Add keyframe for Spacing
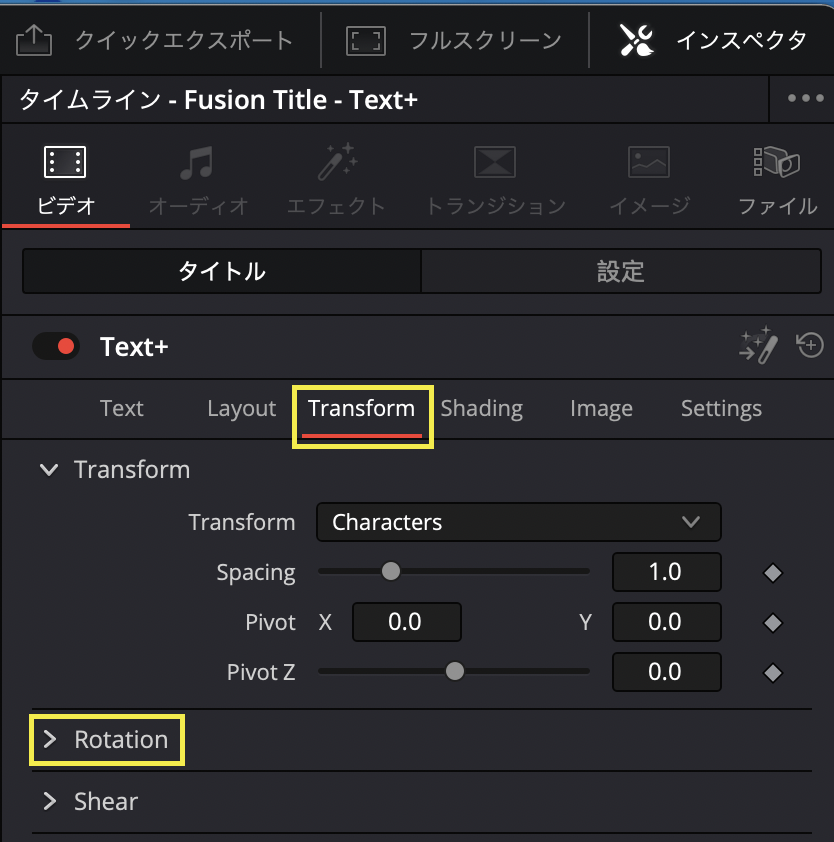834x842 pixels. coord(773,573)
